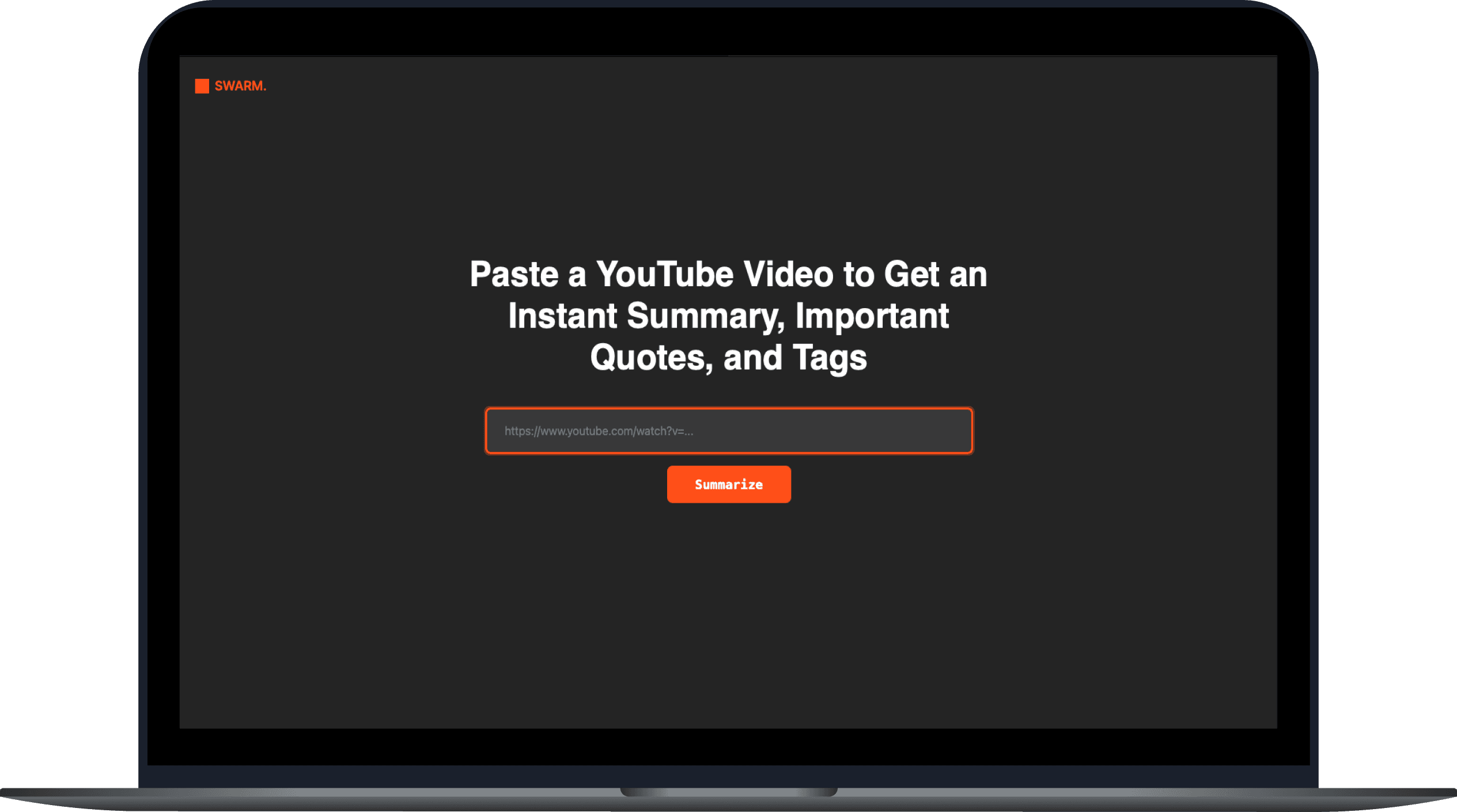Click the word Important in the headline
The height and width of the screenshot is (812, 1457).
point(872,316)
